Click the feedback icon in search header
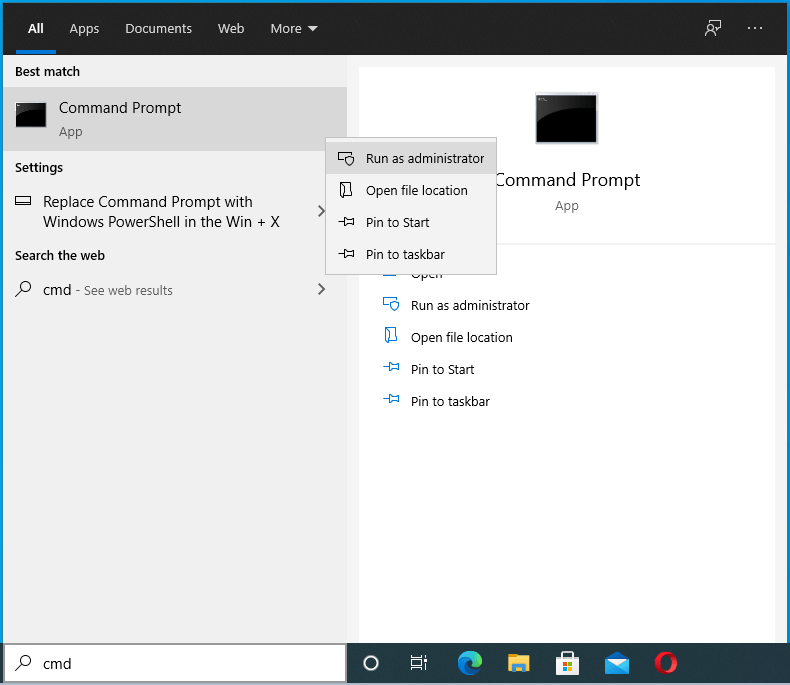Screen dimensions: 790x685 (x=712, y=28)
